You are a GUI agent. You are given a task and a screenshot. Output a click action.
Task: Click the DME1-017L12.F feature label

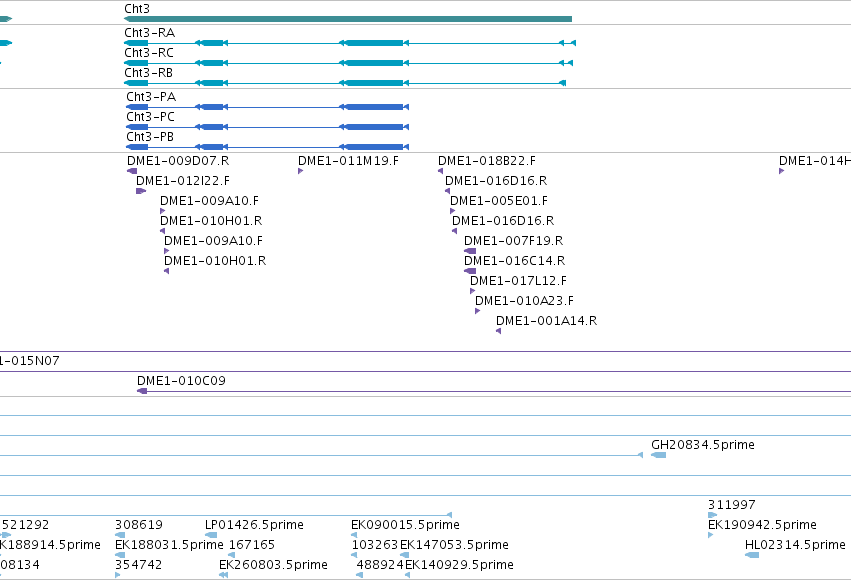(518, 281)
